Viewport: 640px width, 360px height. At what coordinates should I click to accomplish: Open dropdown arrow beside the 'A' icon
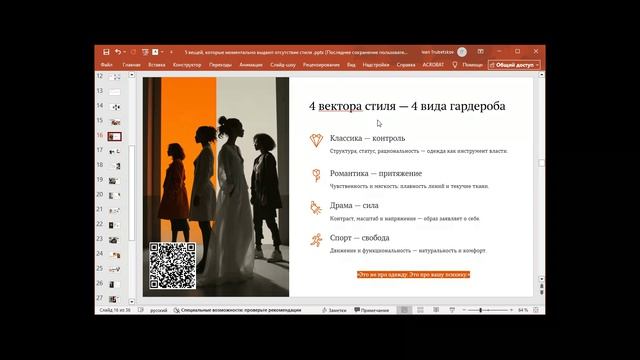(x=162, y=52)
